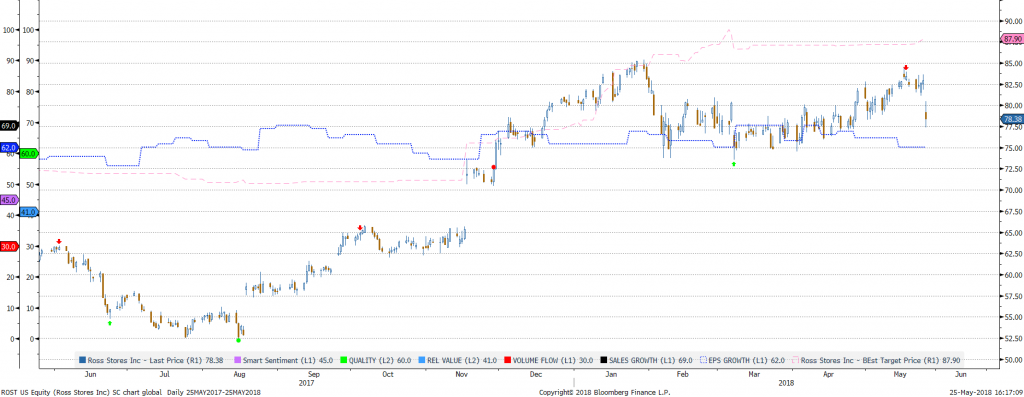Click the red 30.0 left-axis value tag
This screenshot has width=1024, height=397.
tap(8, 247)
